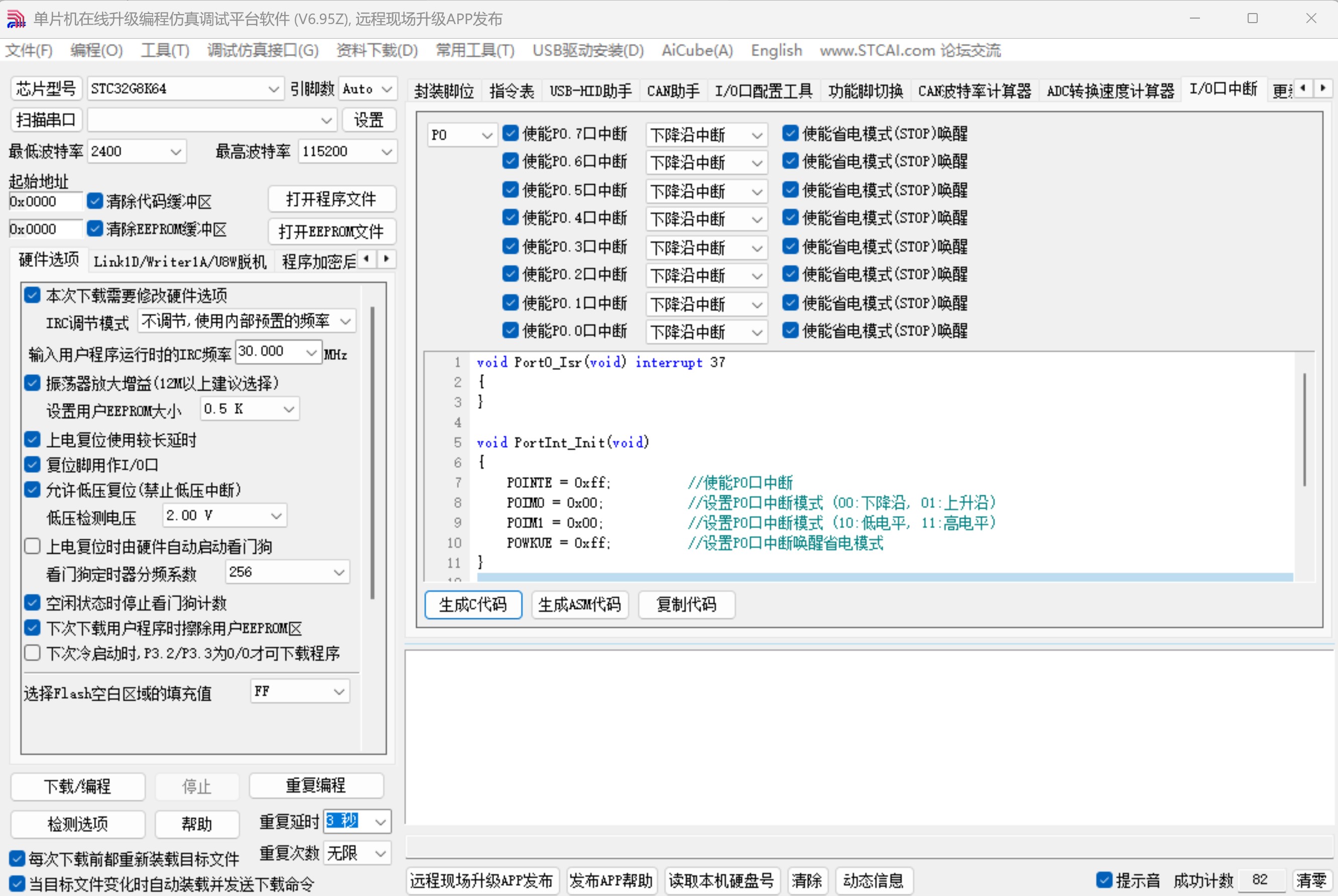Click 生成ASM代码 button

point(579,604)
